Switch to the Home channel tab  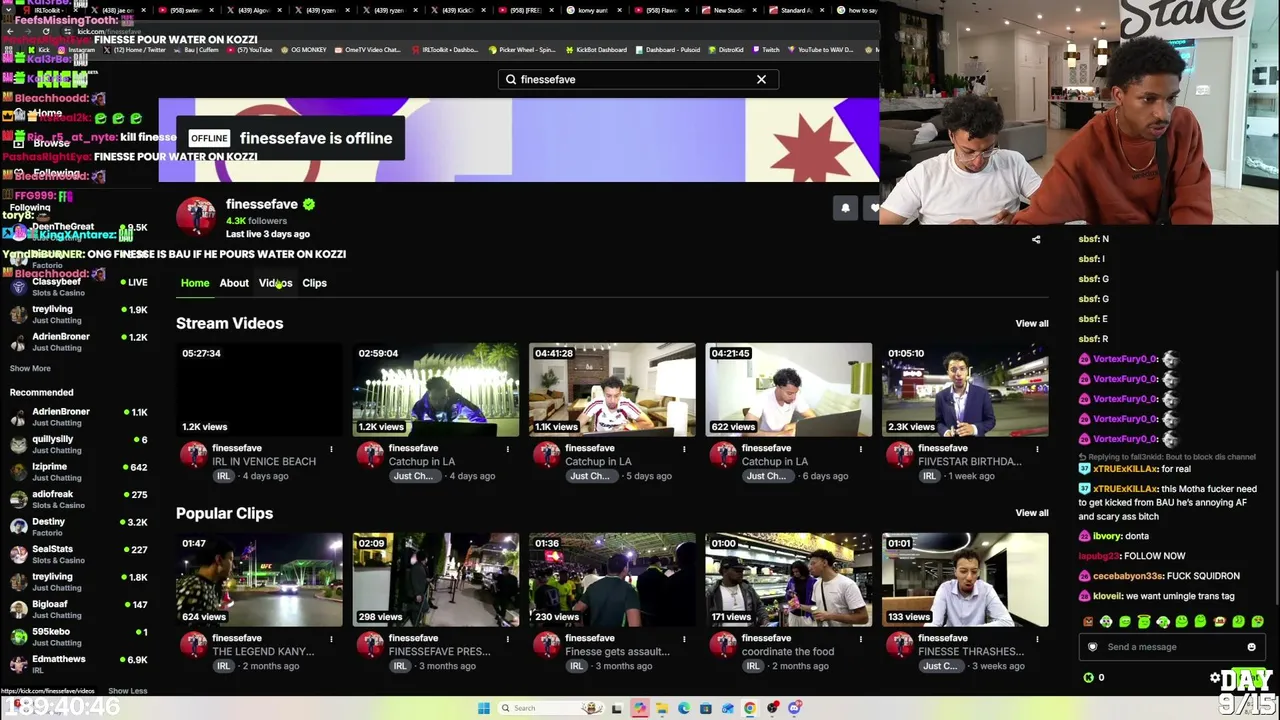point(195,283)
